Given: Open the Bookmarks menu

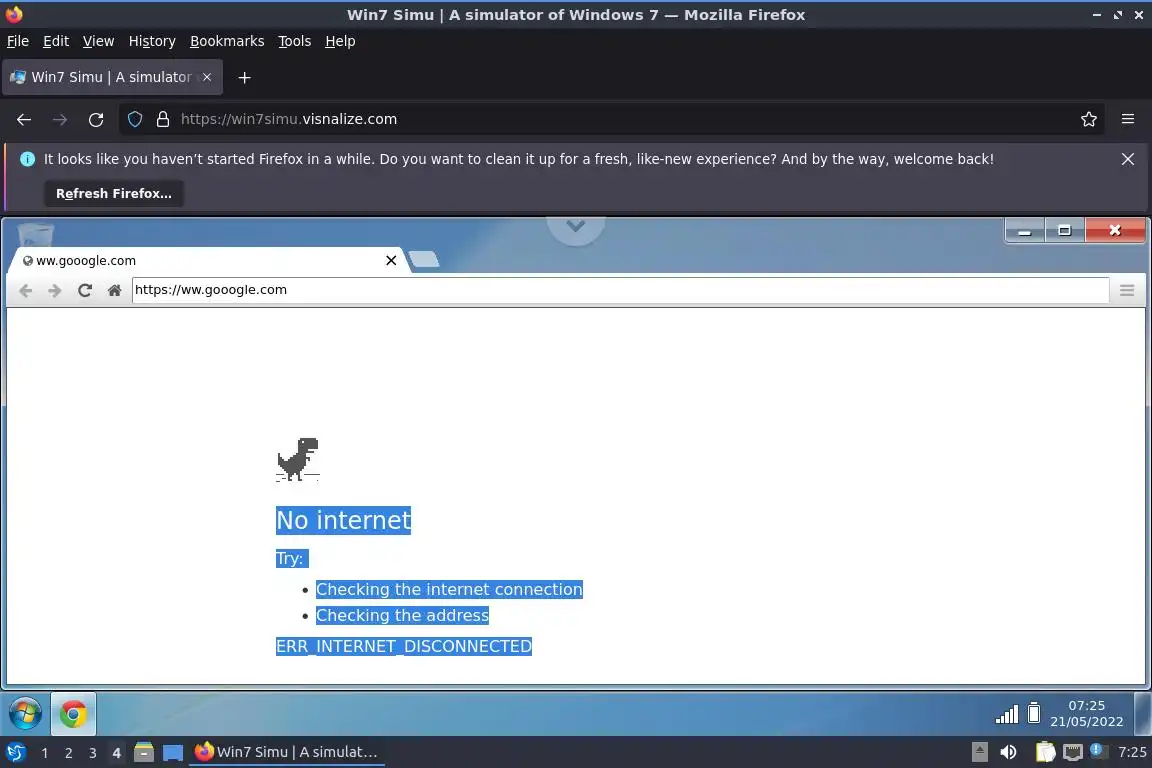Looking at the screenshot, I should tap(227, 41).
